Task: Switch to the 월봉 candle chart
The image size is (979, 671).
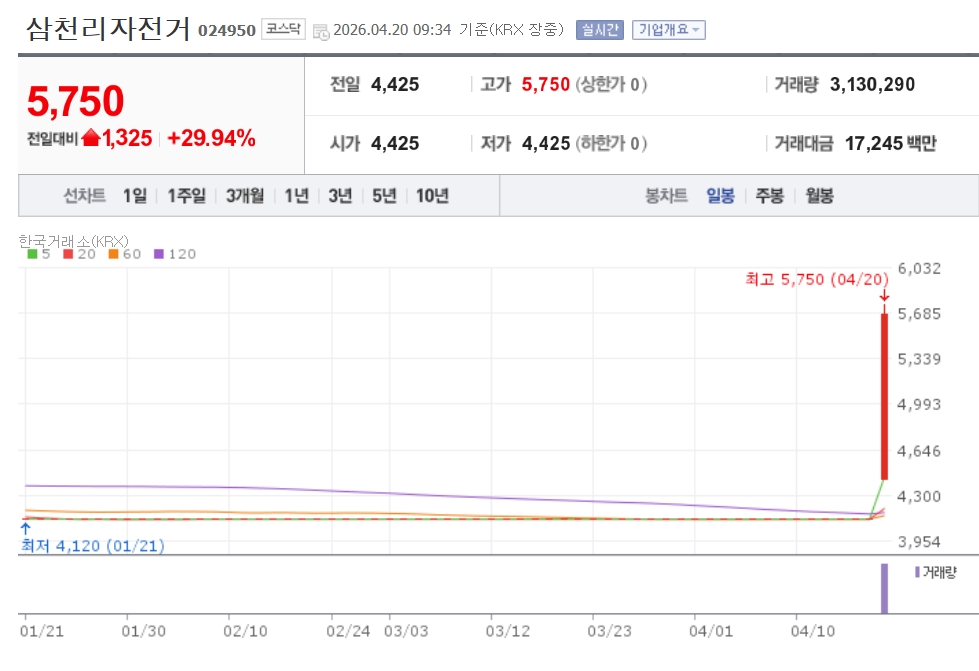Action: coord(819,196)
